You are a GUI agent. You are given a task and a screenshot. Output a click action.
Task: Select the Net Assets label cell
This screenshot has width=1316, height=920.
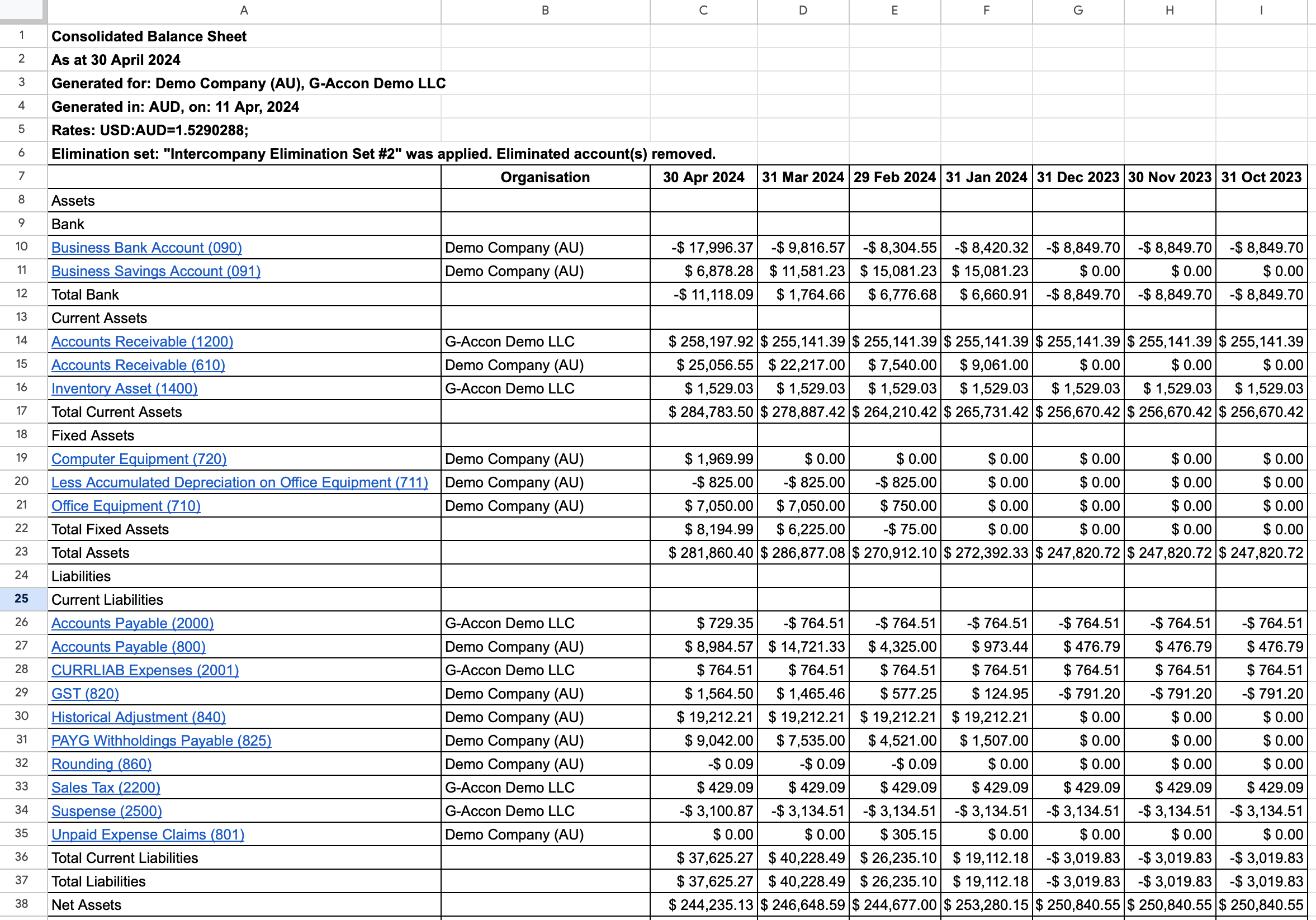(86, 904)
